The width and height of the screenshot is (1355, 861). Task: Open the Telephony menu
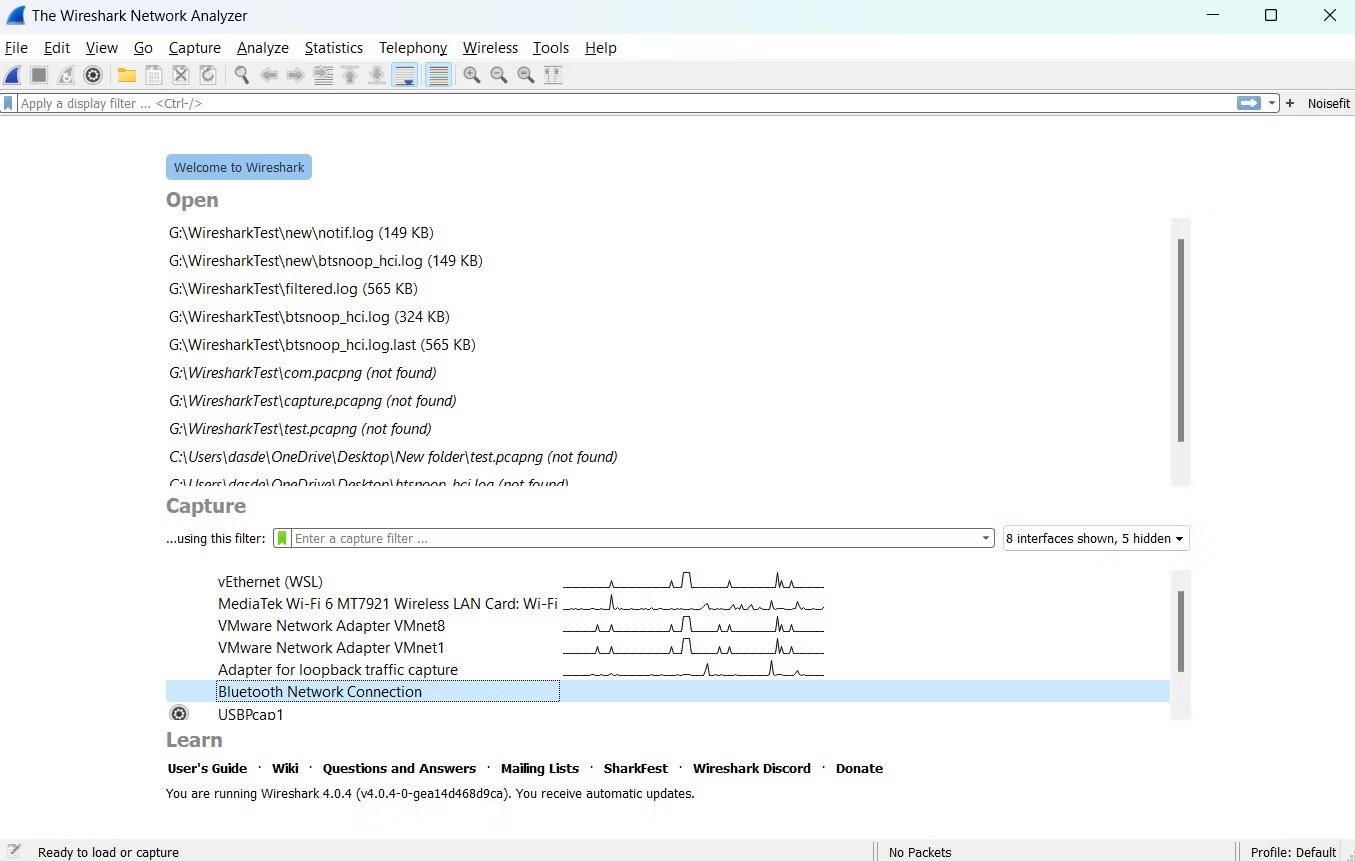pyautogui.click(x=413, y=47)
